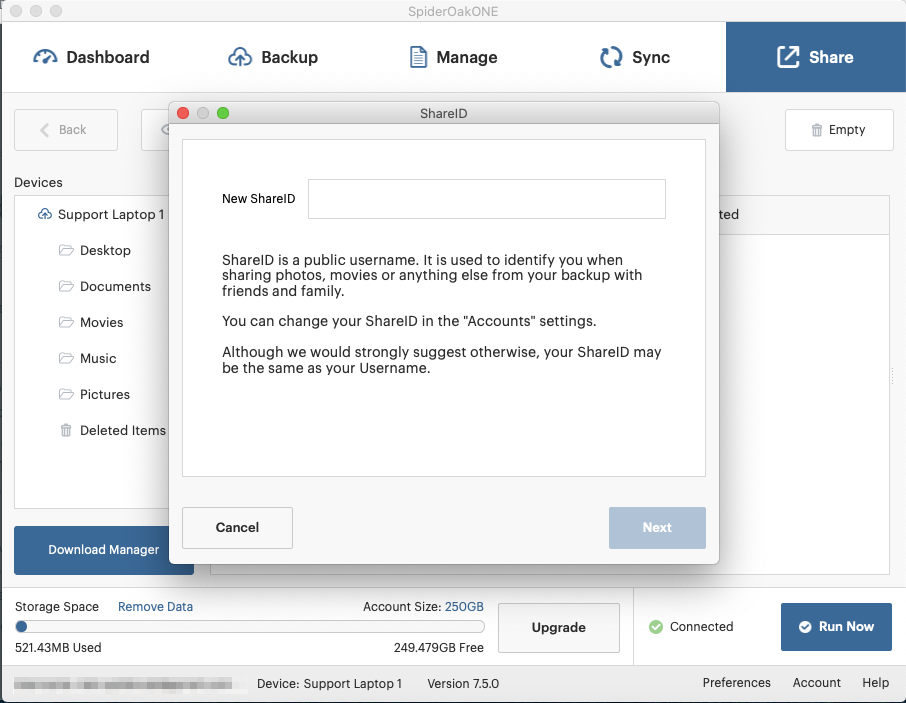Cancel the ShareID dialog
The image size is (906, 703).
click(x=237, y=528)
